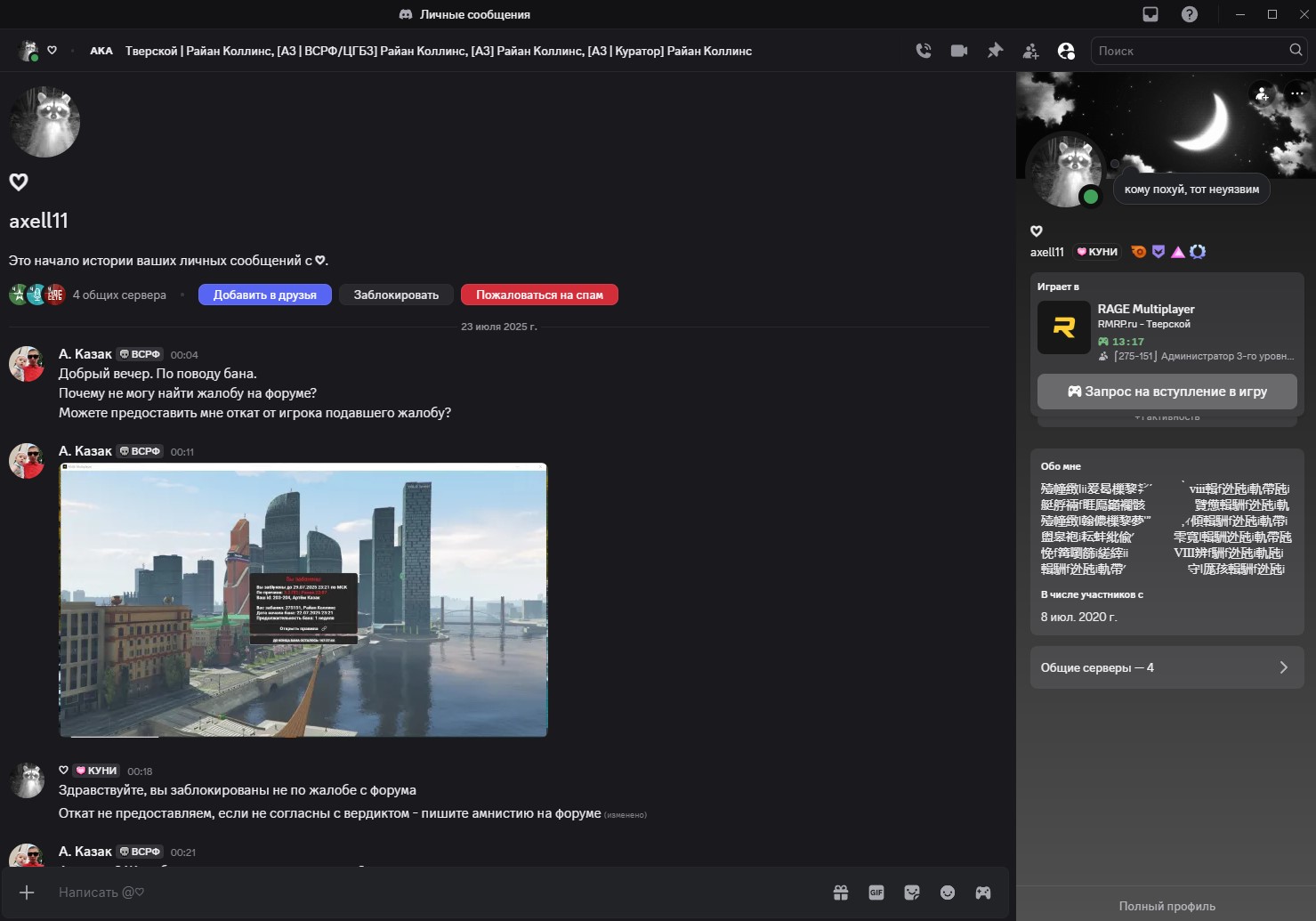Click the RAGE Multiplayer game icon

[x=1064, y=327]
